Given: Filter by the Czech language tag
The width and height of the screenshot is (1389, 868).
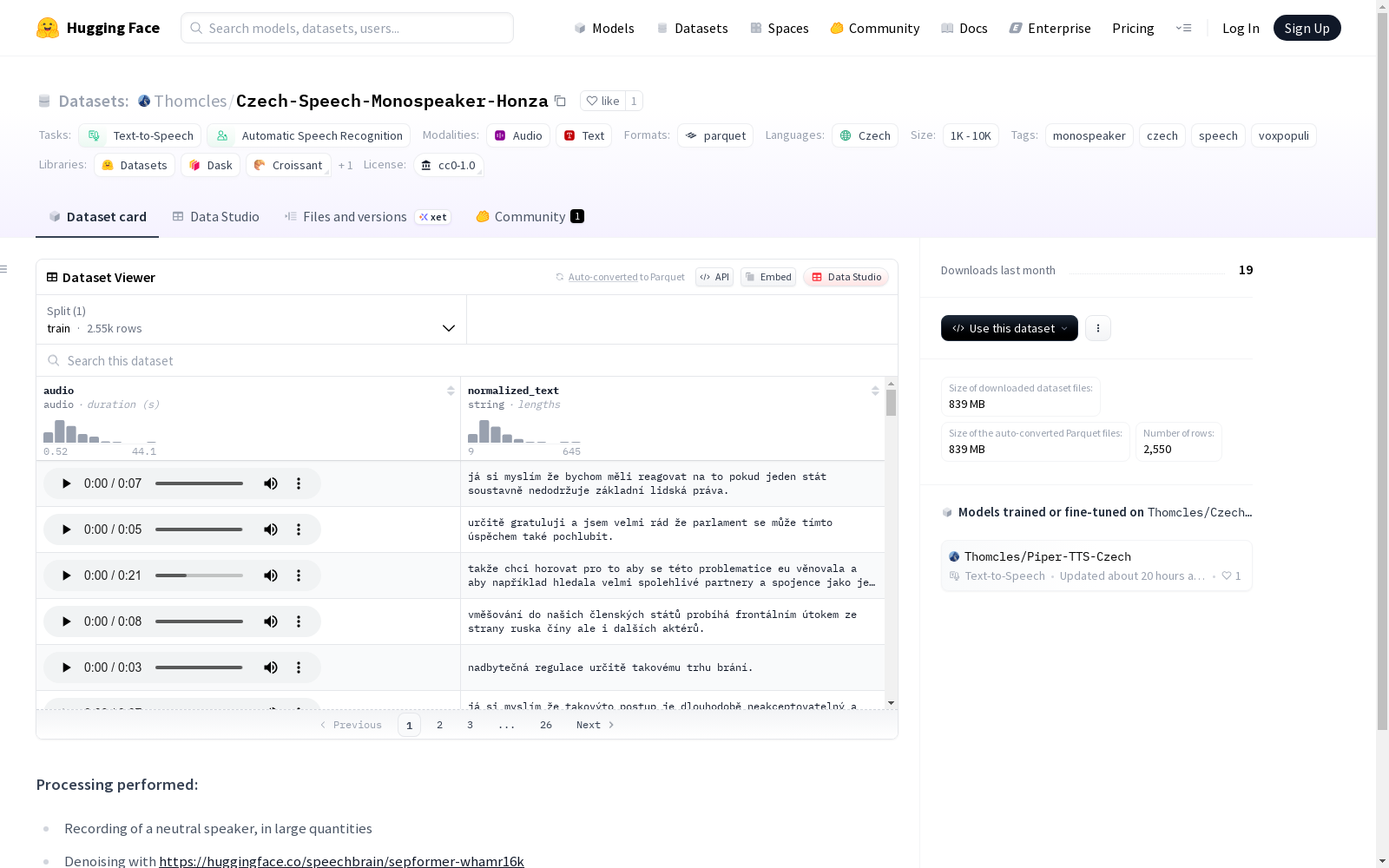Looking at the screenshot, I should click(x=865, y=135).
